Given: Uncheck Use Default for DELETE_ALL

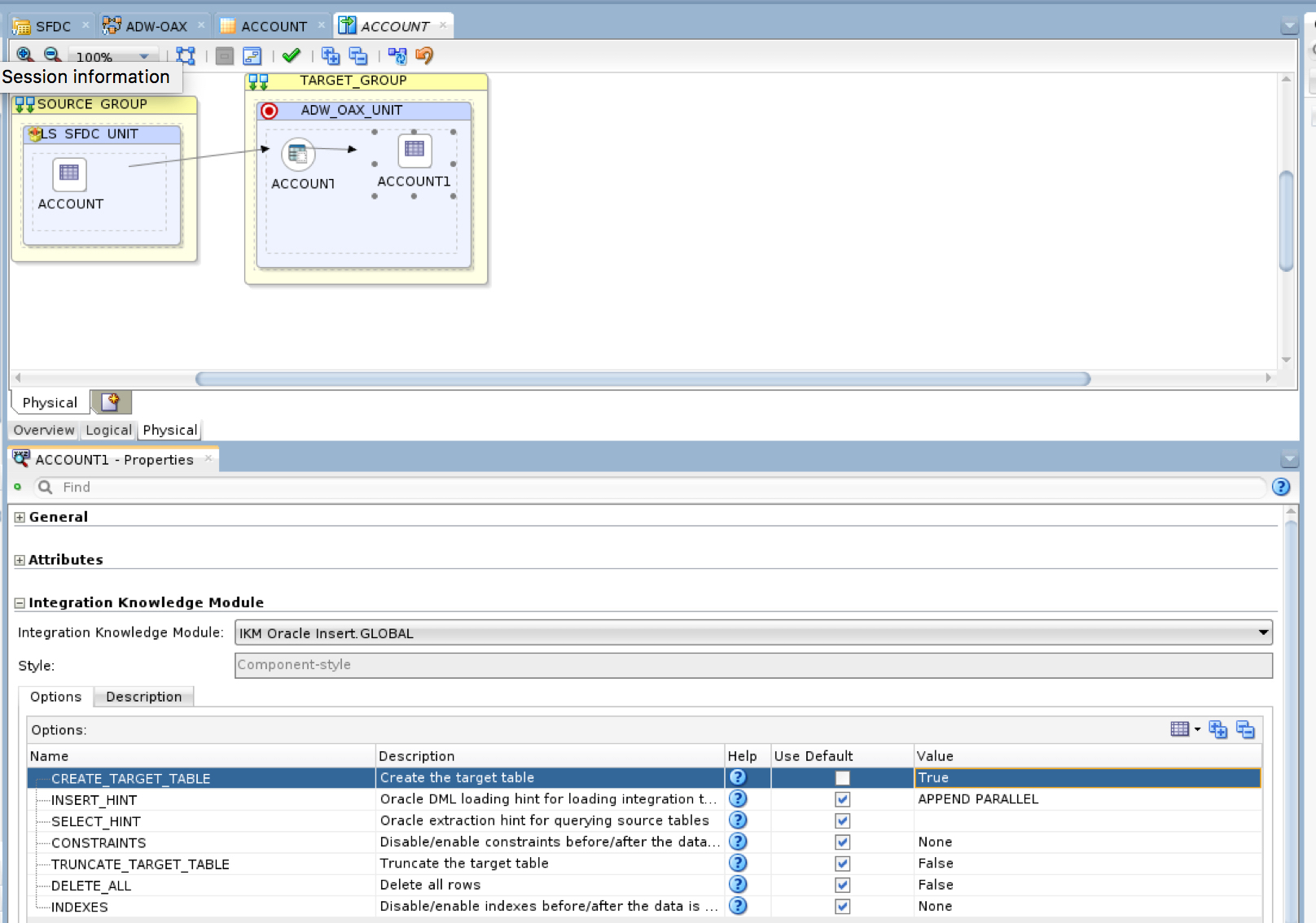Looking at the screenshot, I should click(842, 885).
